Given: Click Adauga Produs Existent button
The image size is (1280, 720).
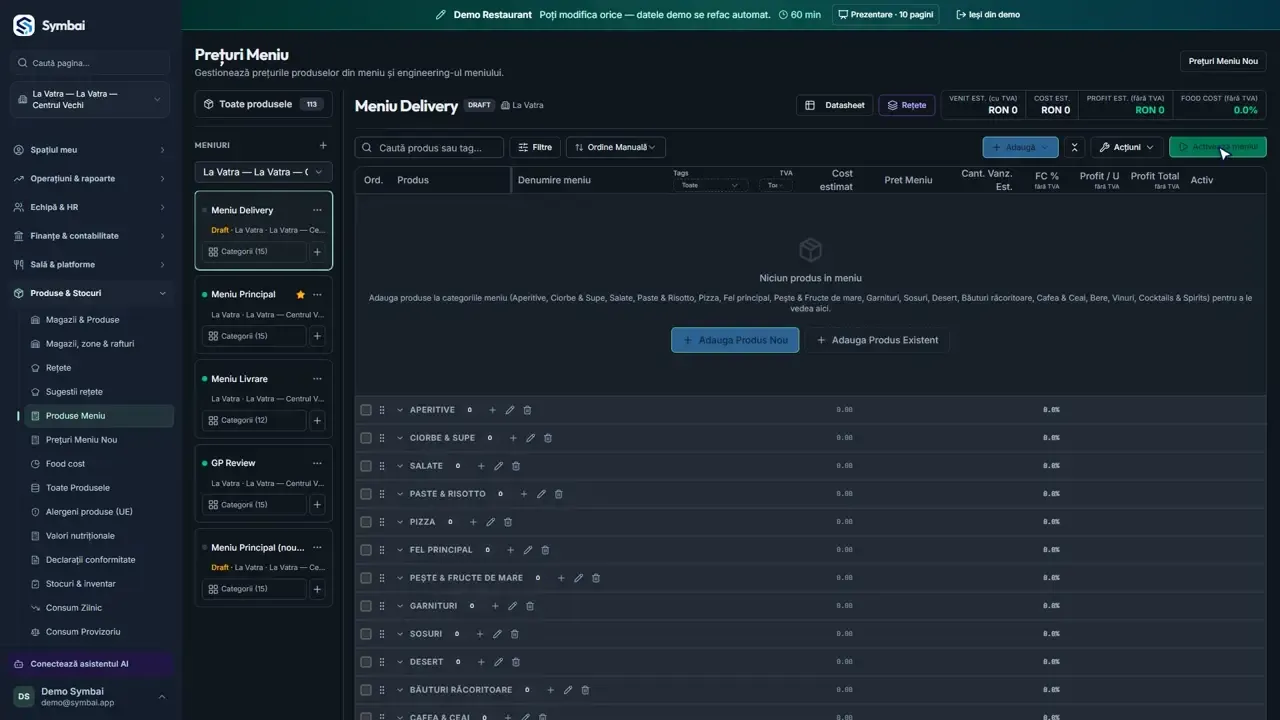Looking at the screenshot, I should (878, 340).
